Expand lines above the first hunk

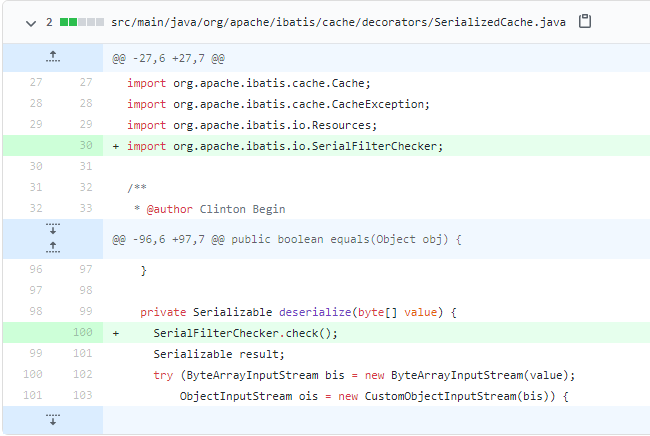(x=52, y=58)
